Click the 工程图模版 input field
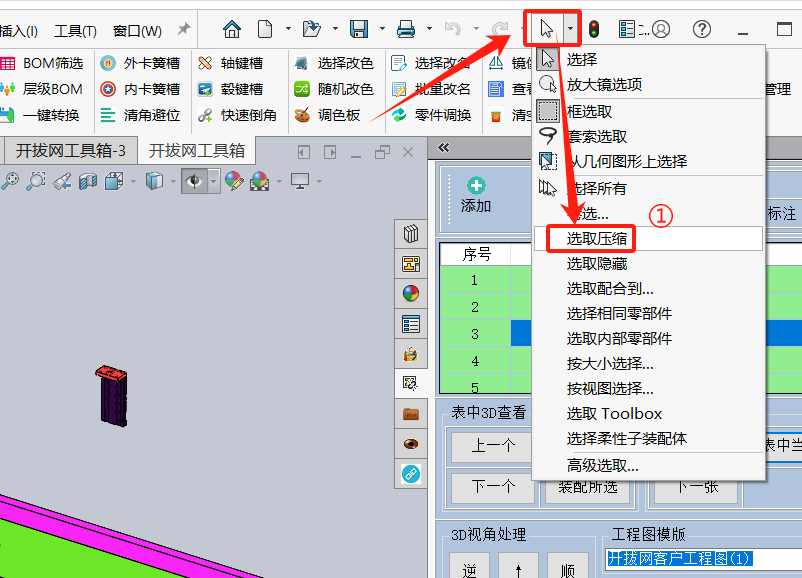The height and width of the screenshot is (578, 802). [x=704, y=559]
